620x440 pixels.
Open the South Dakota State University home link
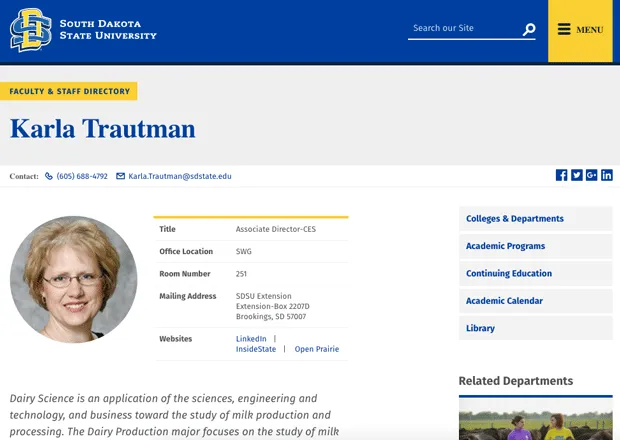(108, 30)
